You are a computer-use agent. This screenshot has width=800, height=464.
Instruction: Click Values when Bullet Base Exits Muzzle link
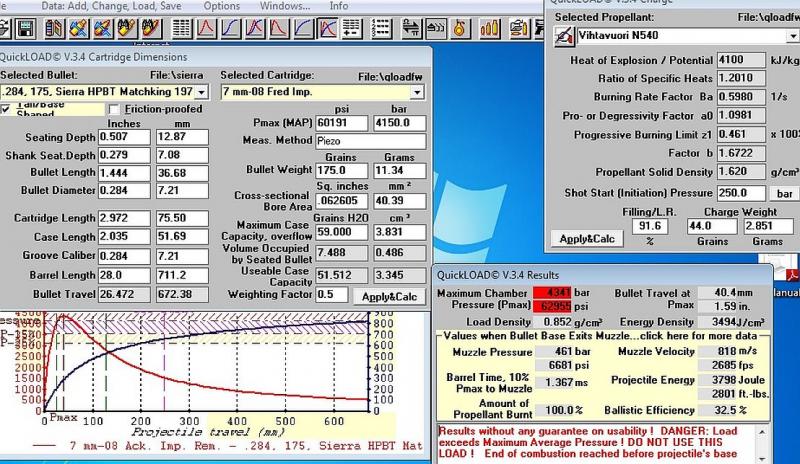[x=600, y=336]
